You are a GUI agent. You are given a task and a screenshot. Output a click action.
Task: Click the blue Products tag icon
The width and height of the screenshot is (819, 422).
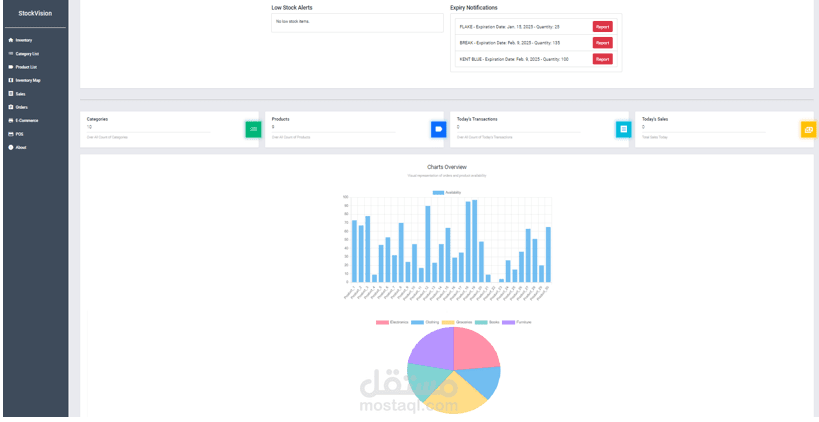point(438,129)
